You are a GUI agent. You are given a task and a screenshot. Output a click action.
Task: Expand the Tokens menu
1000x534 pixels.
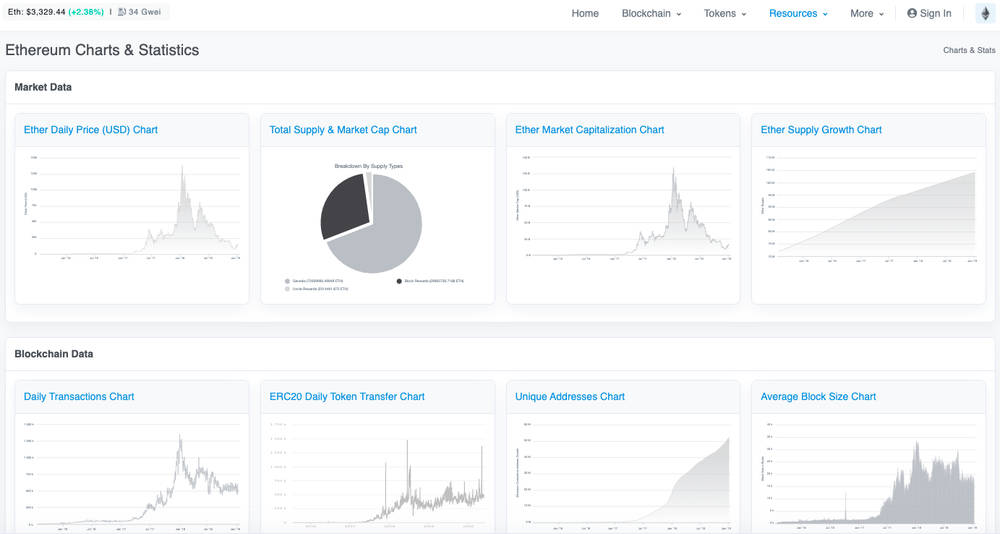725,13
